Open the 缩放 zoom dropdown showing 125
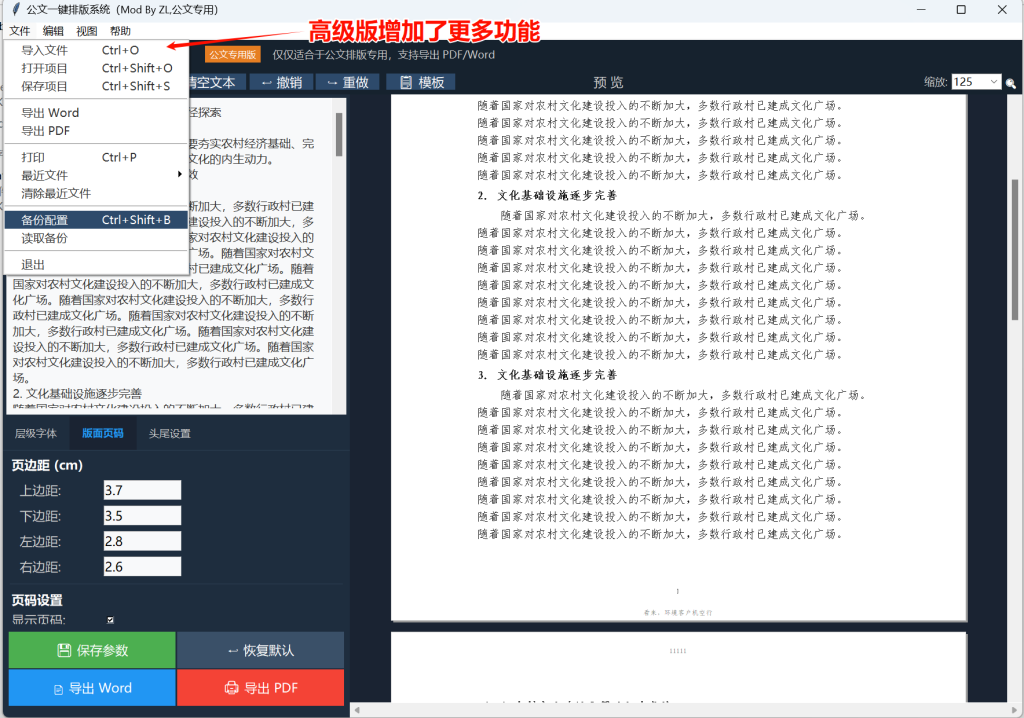Viewport: 1024px width, 718px height. pyautogui.click(x=976, y=82)
